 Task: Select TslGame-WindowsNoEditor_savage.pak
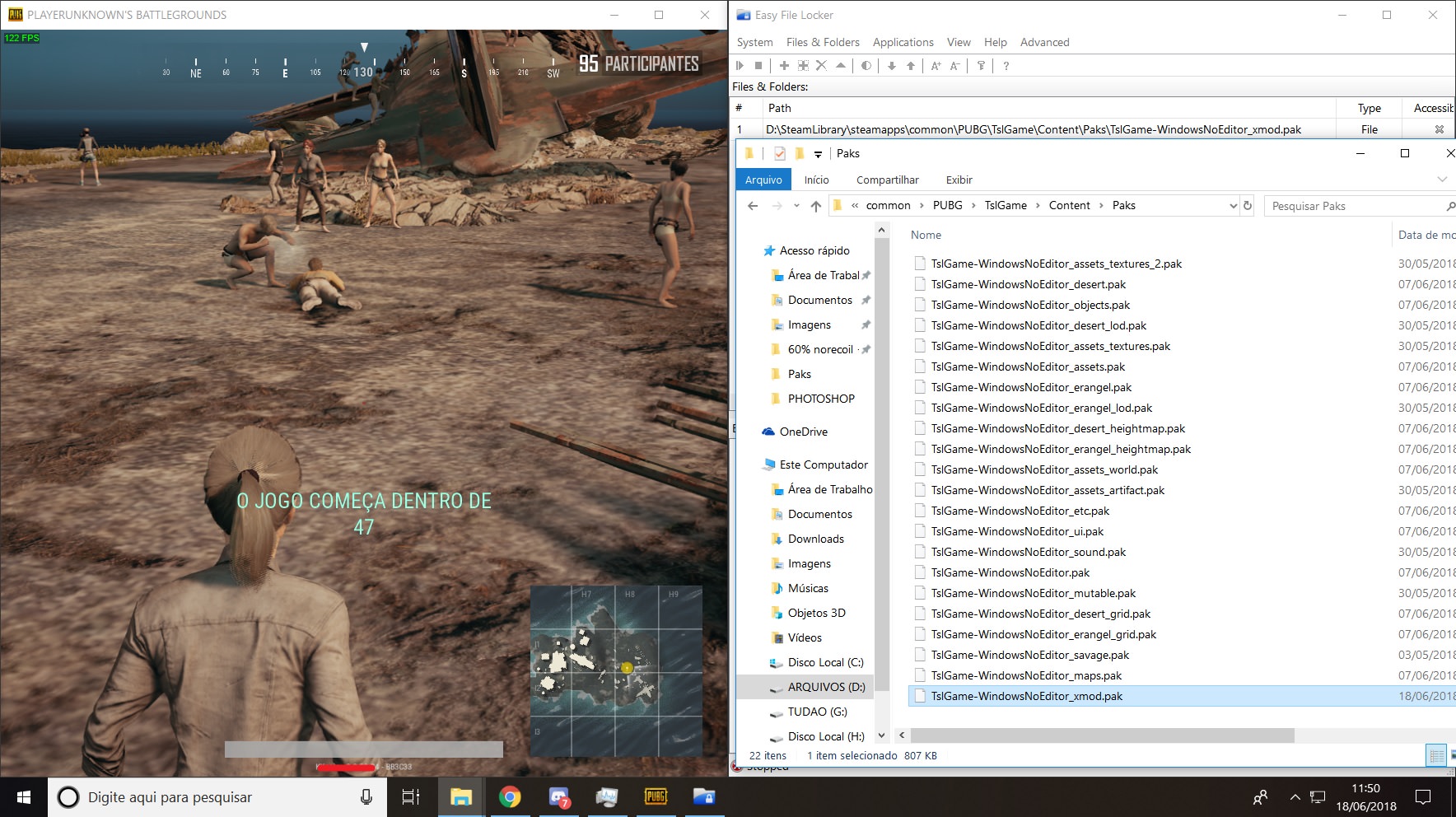1030,655
